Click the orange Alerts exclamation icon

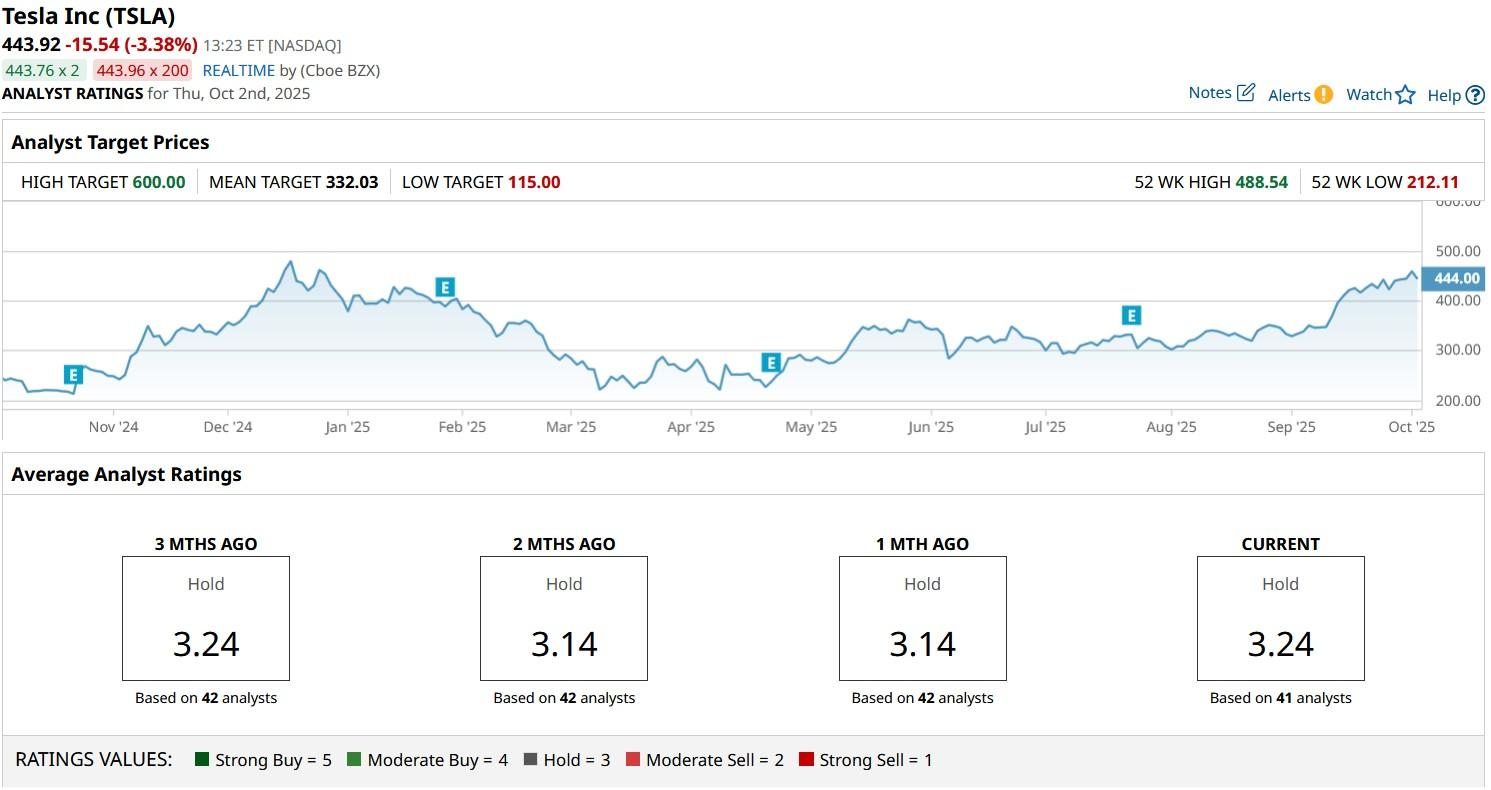click(x=1323, y=95)
